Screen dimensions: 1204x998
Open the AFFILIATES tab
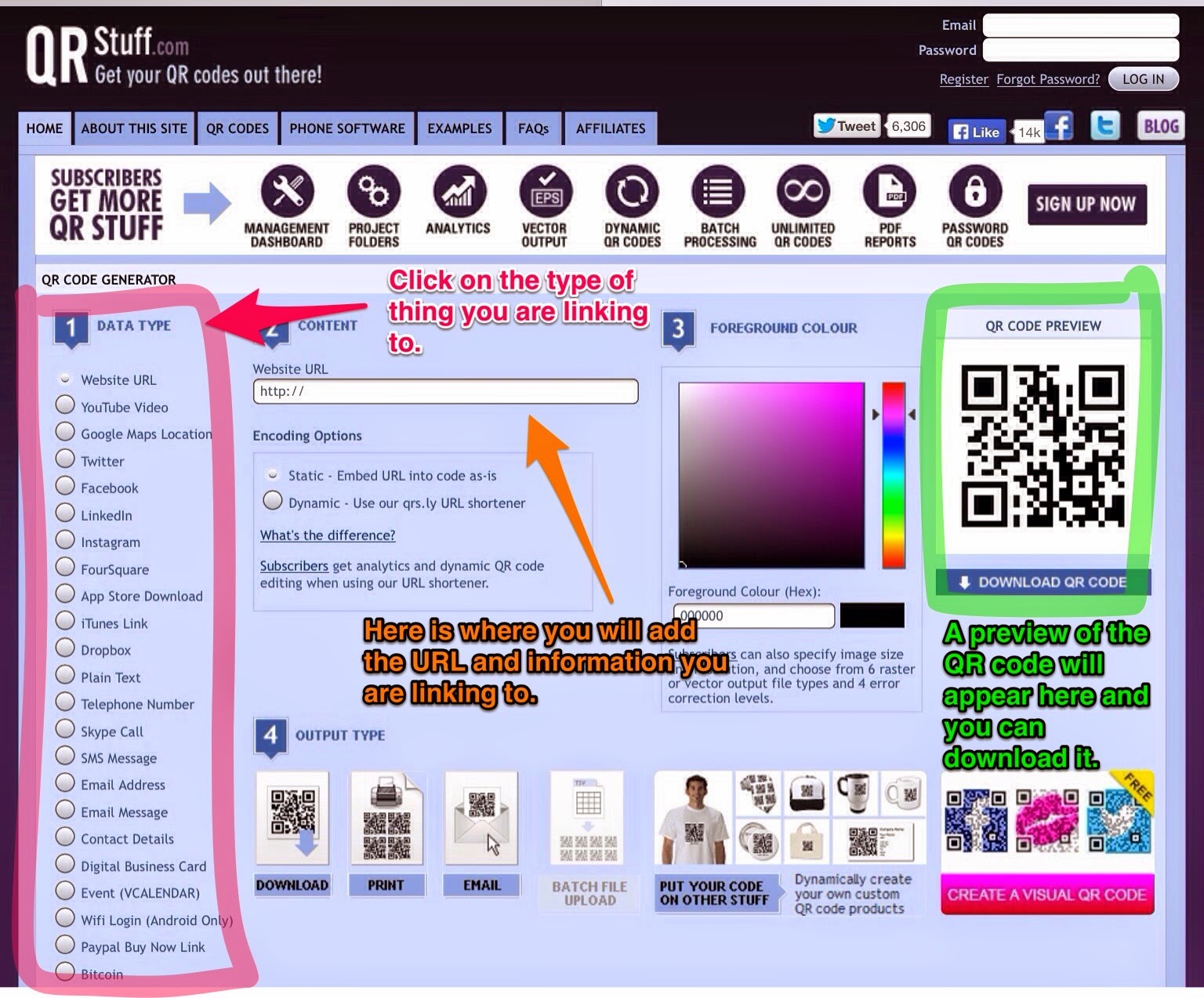point(611,129)
